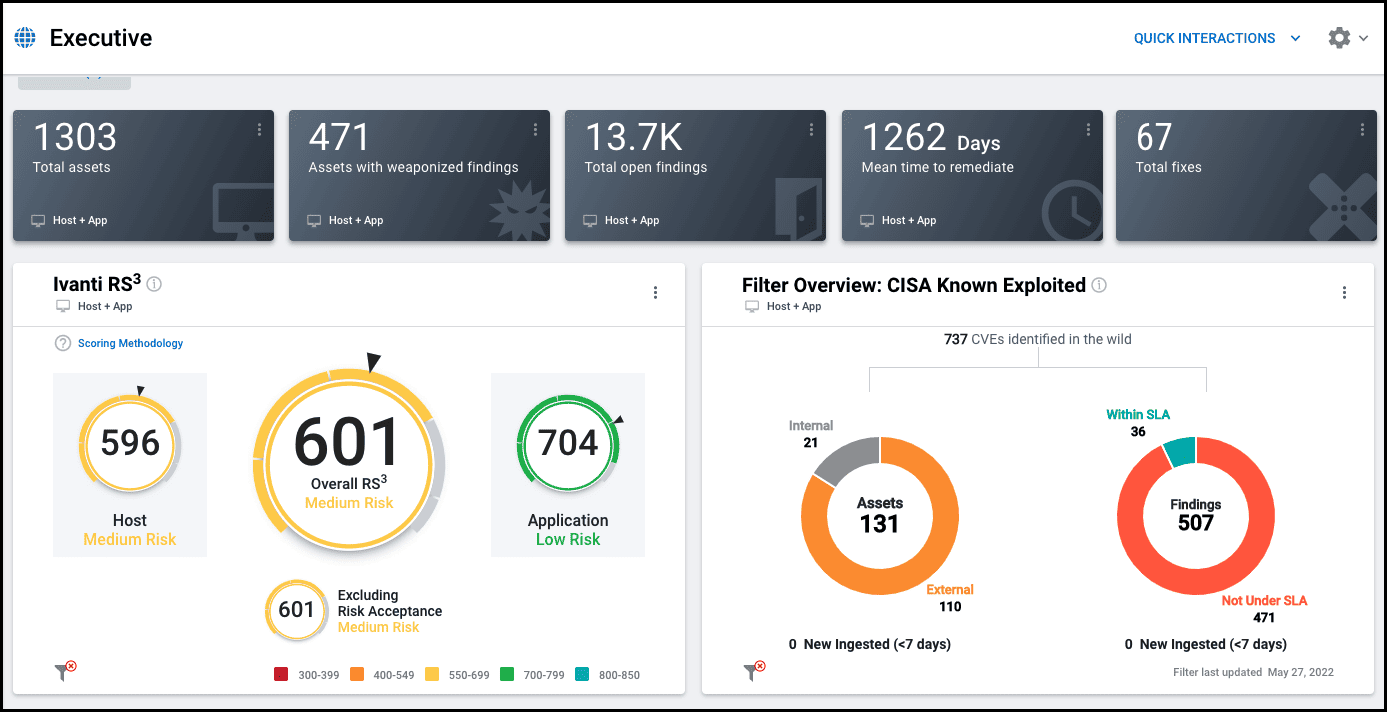Expand the Quick Interactions dropdown arrow
The height and width of the screenshot is (712, 1387).
point(1296,37)
